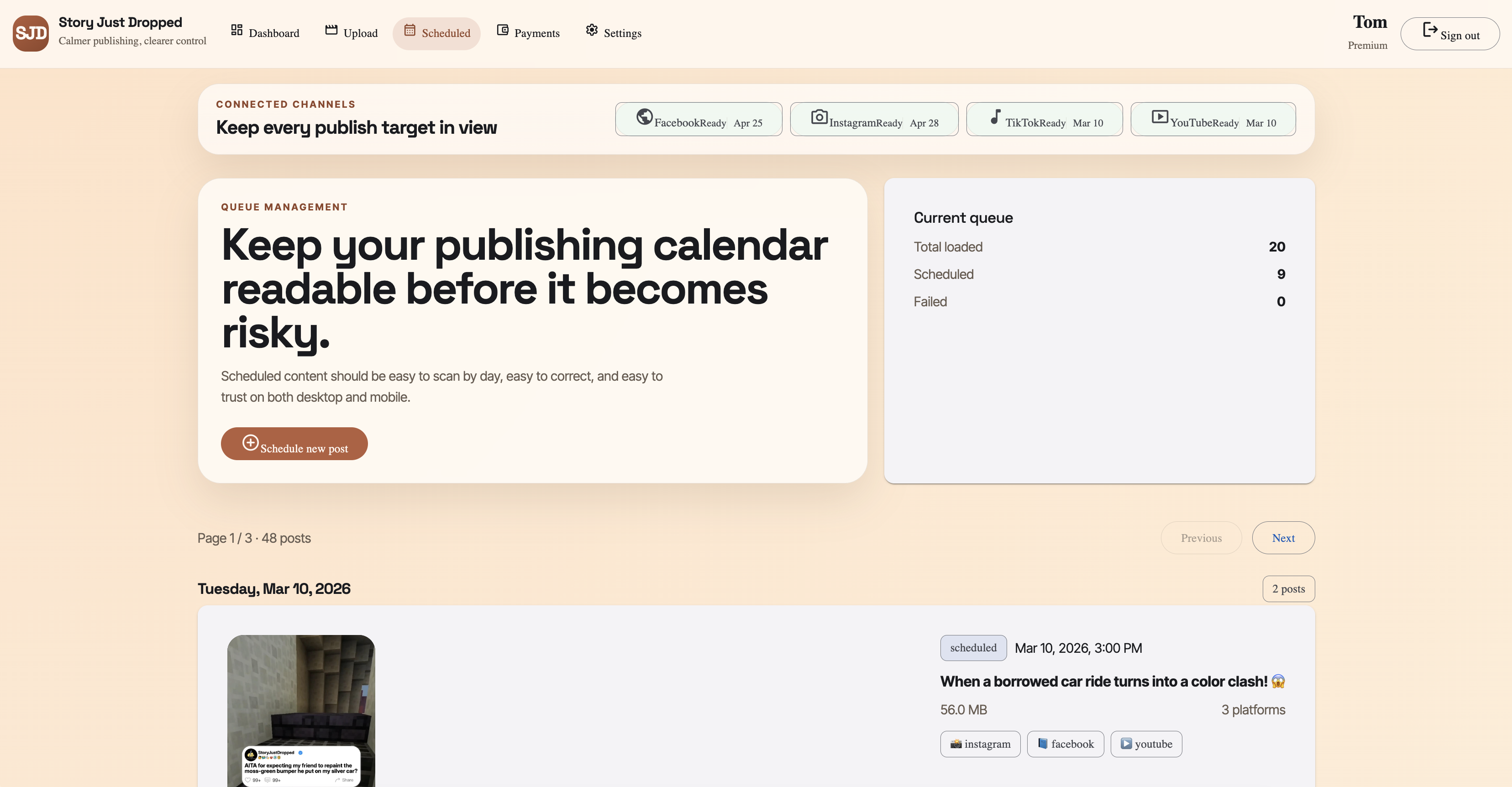Click the Next pagination button
This screenshot has width=1512, height=787.
pos(1283,538)
